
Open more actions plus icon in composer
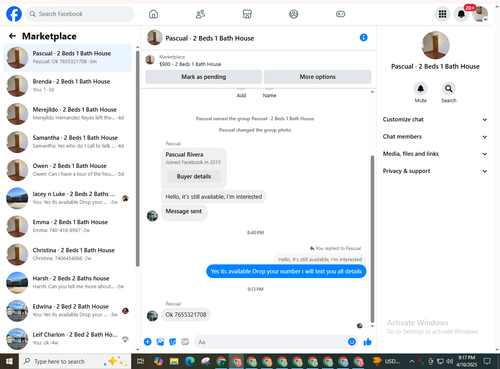pos(148,342)
